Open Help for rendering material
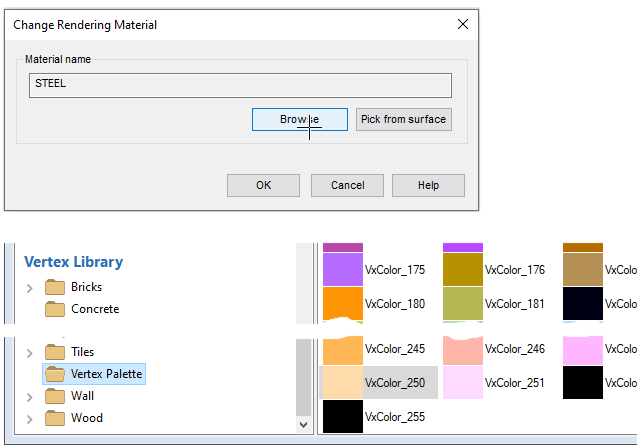This screenshot has width=639, height=447. coord(428,185)
